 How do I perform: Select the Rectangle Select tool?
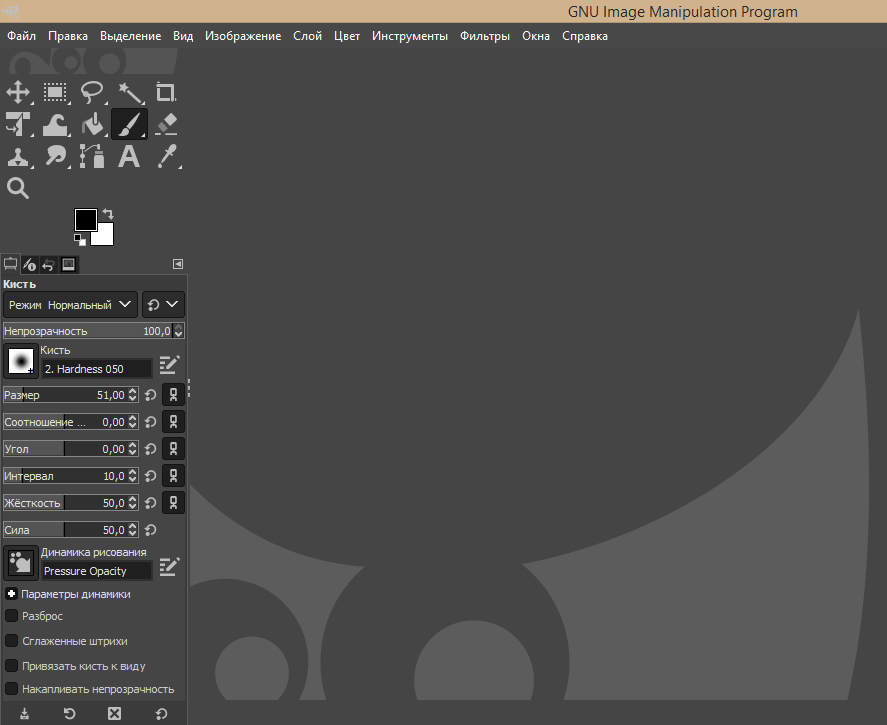click(55, 92)
